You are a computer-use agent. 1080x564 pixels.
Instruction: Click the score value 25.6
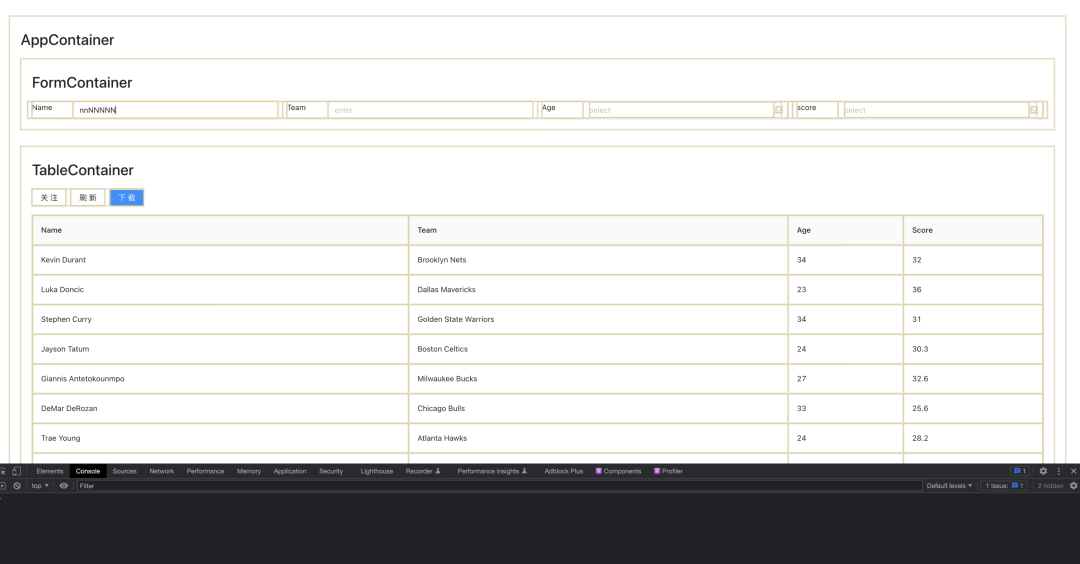pos(920,408)
